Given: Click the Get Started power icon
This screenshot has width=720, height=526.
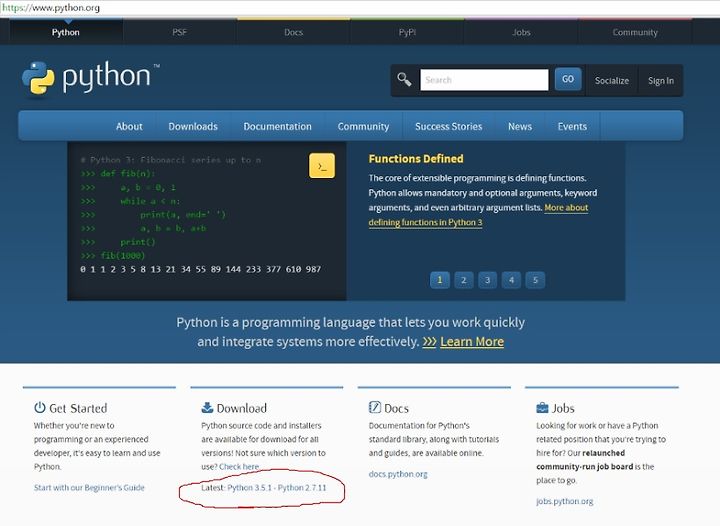Looking at the screenshot, I should (x=40, y=408).
